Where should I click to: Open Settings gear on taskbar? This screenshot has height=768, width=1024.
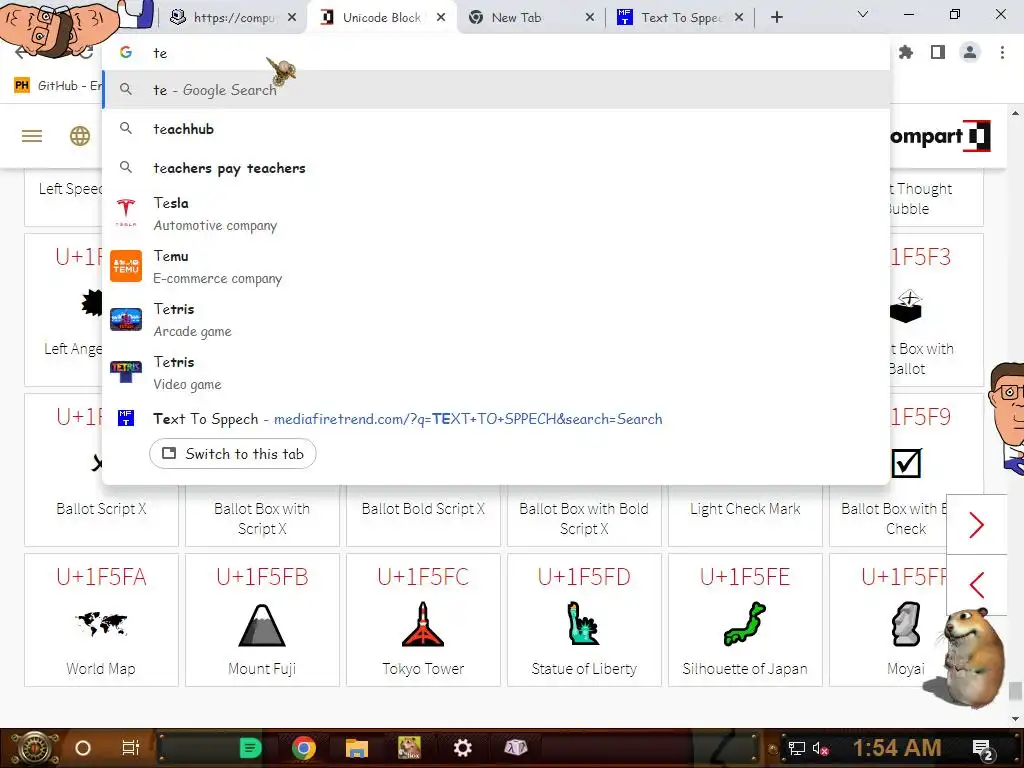click(462, 748)
